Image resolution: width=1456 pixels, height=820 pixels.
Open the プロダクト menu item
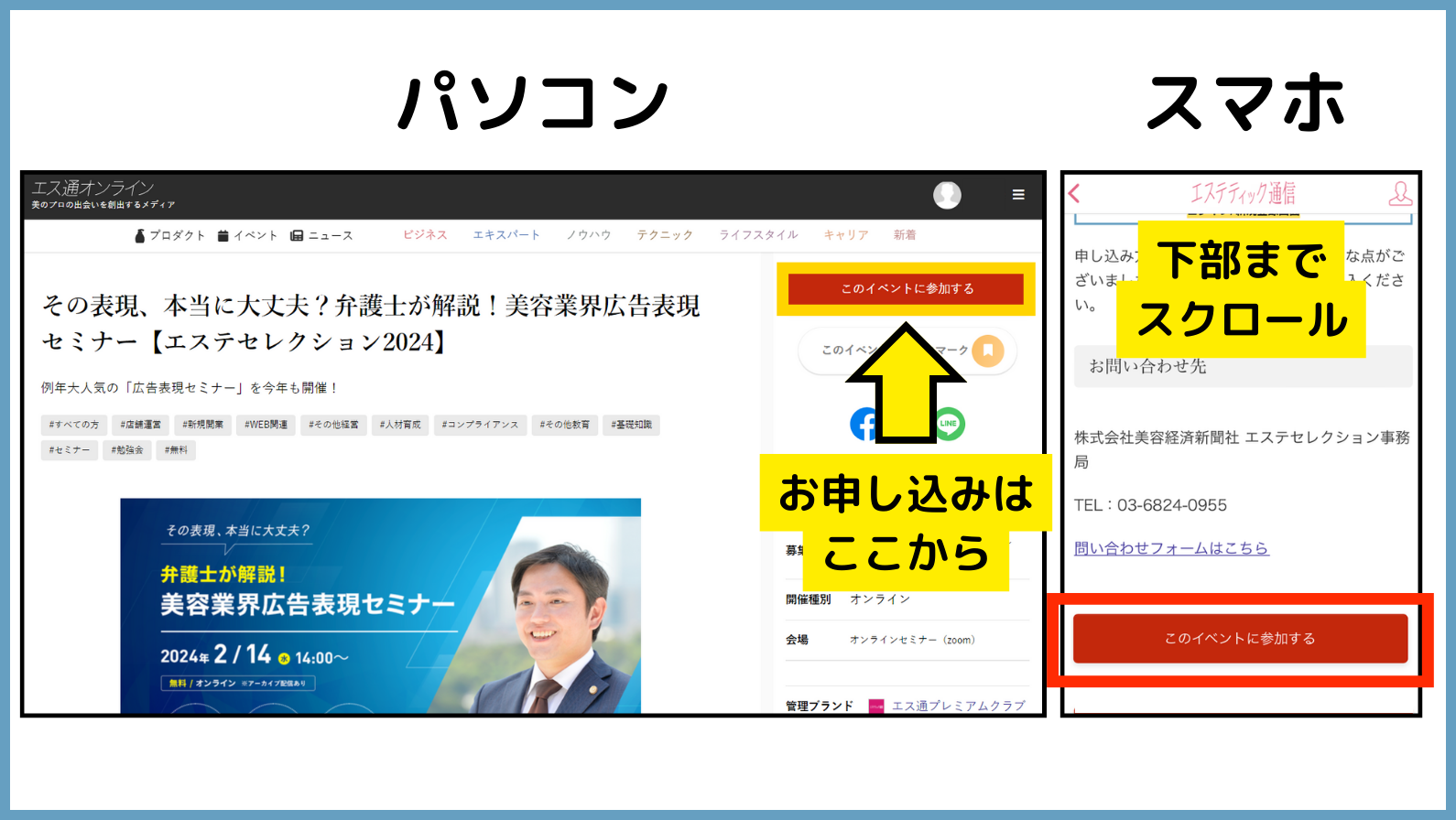click(170, 235)
